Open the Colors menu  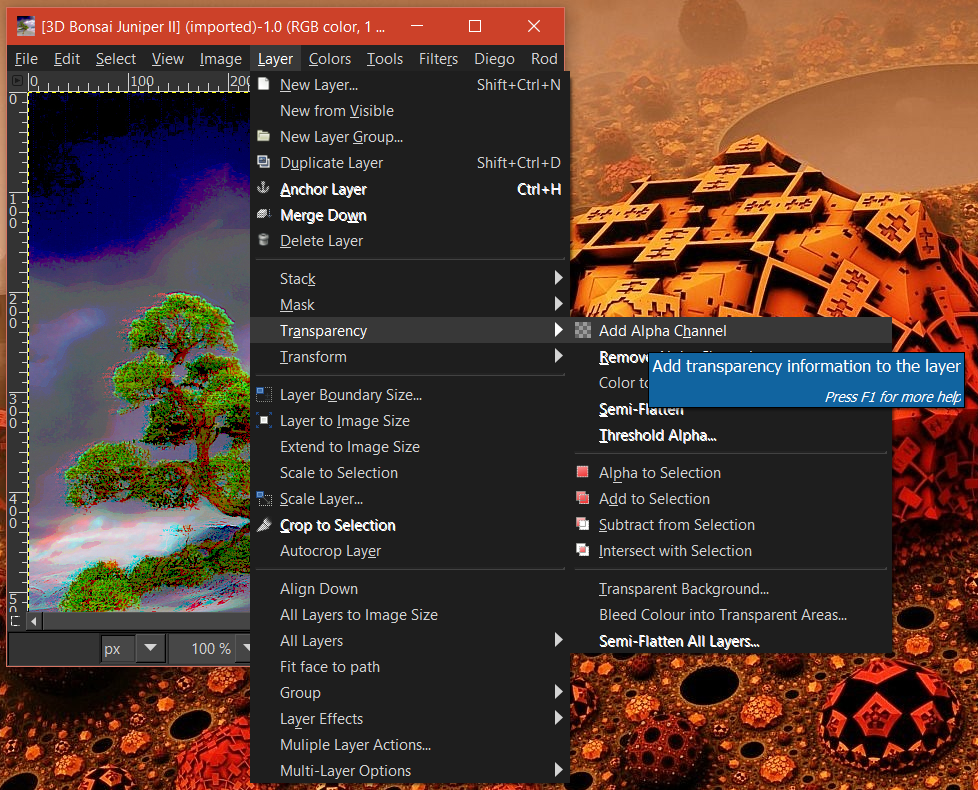pos(330,59)
